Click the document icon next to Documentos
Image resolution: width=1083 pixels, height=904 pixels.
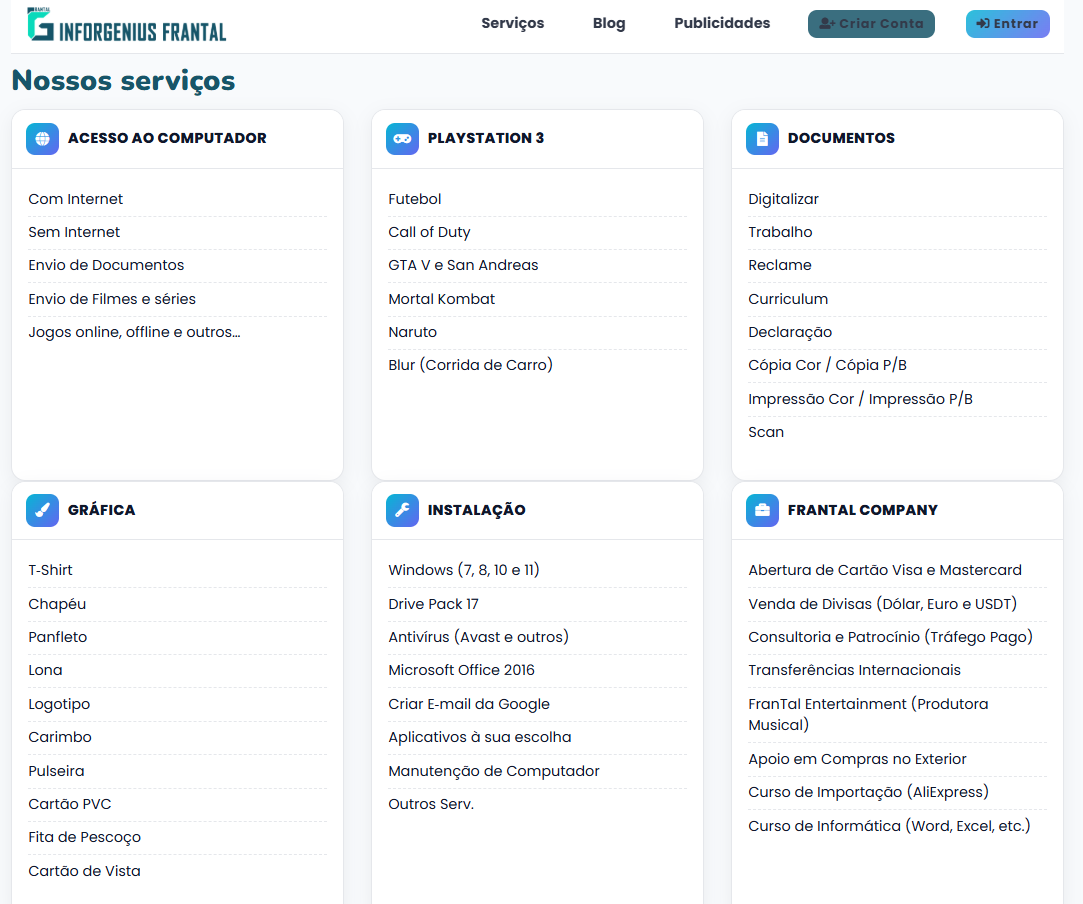762,139
